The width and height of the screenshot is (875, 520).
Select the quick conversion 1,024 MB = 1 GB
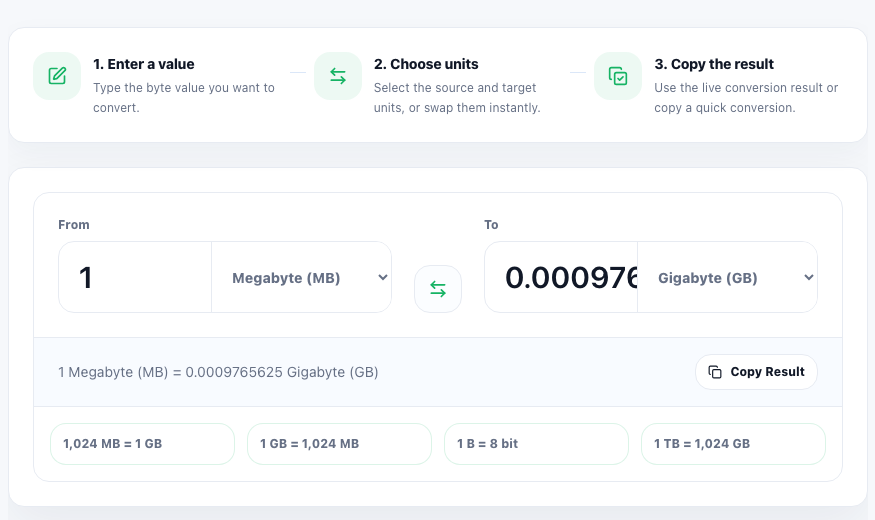tap(142, 444)
